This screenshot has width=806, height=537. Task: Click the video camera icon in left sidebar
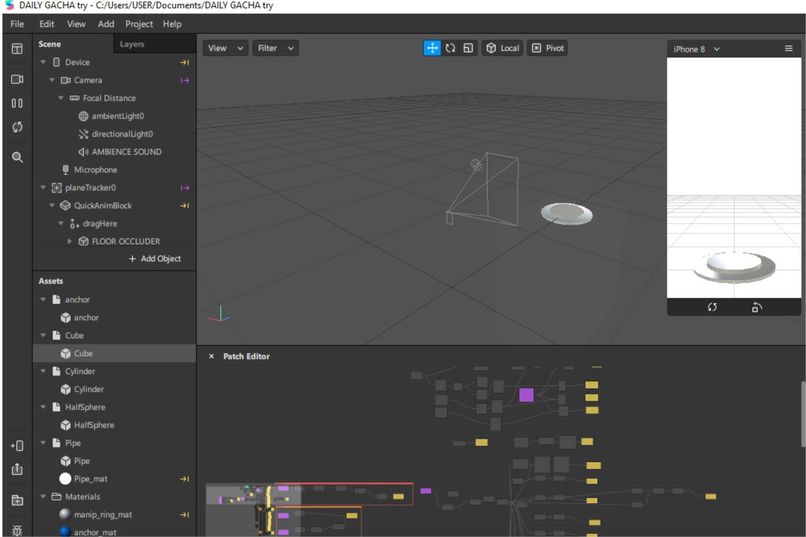point(17,79)
